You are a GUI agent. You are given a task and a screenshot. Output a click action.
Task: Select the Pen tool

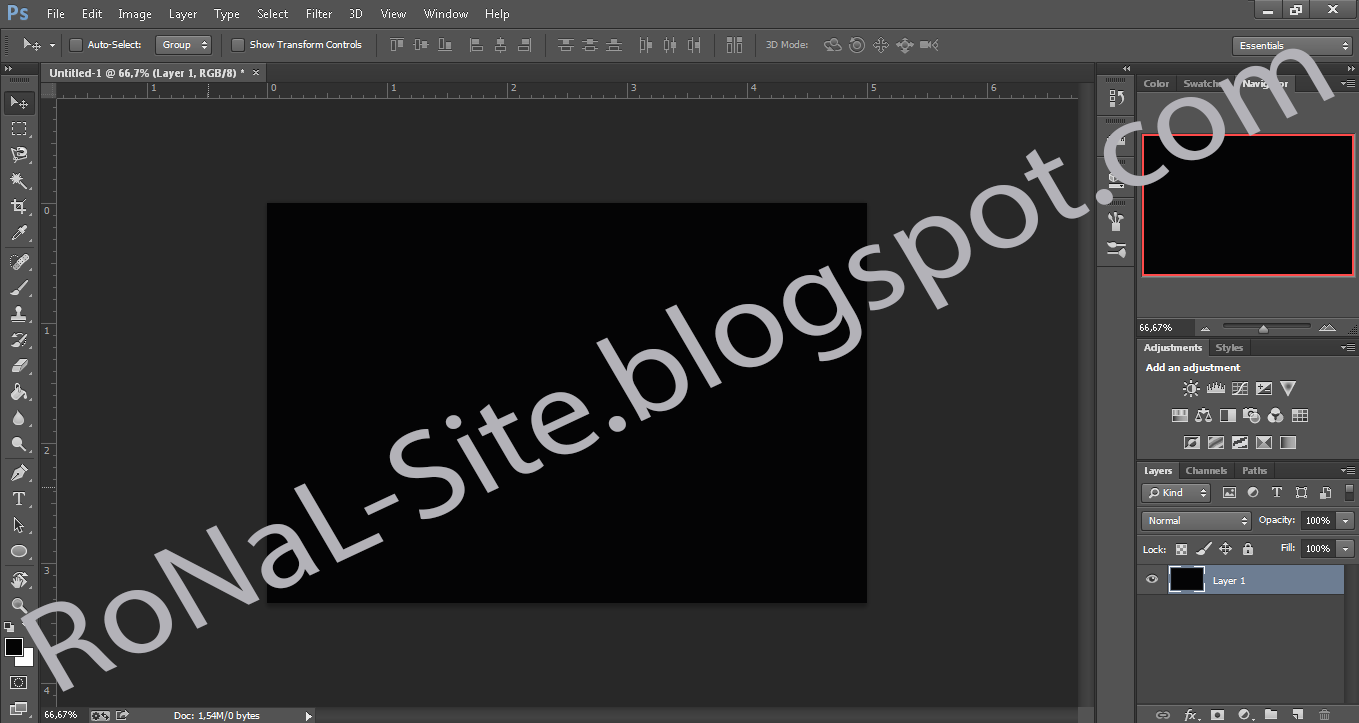(19, 473)
